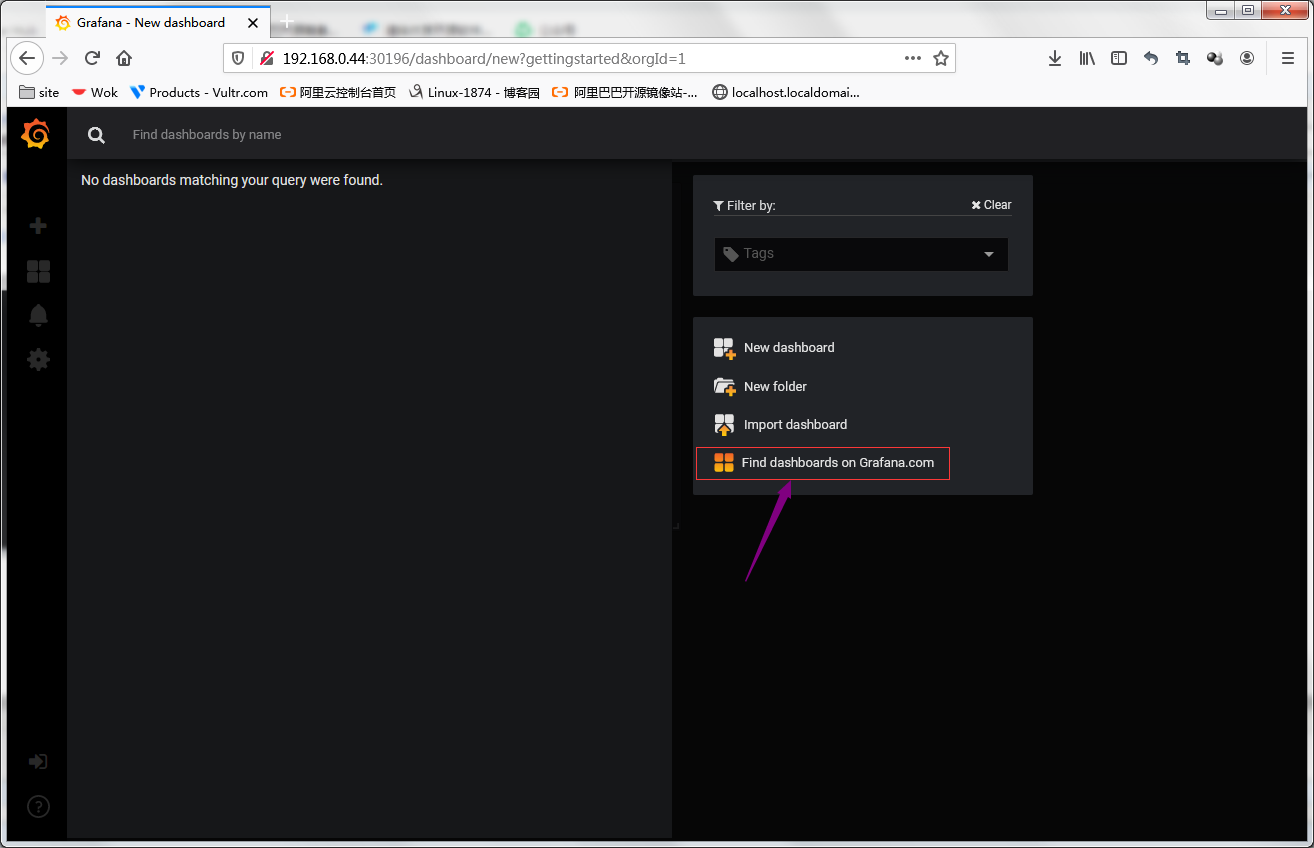Open the localhost.localdomain bookmark
The image size is (1314, 848).
(x=785, y=92)
